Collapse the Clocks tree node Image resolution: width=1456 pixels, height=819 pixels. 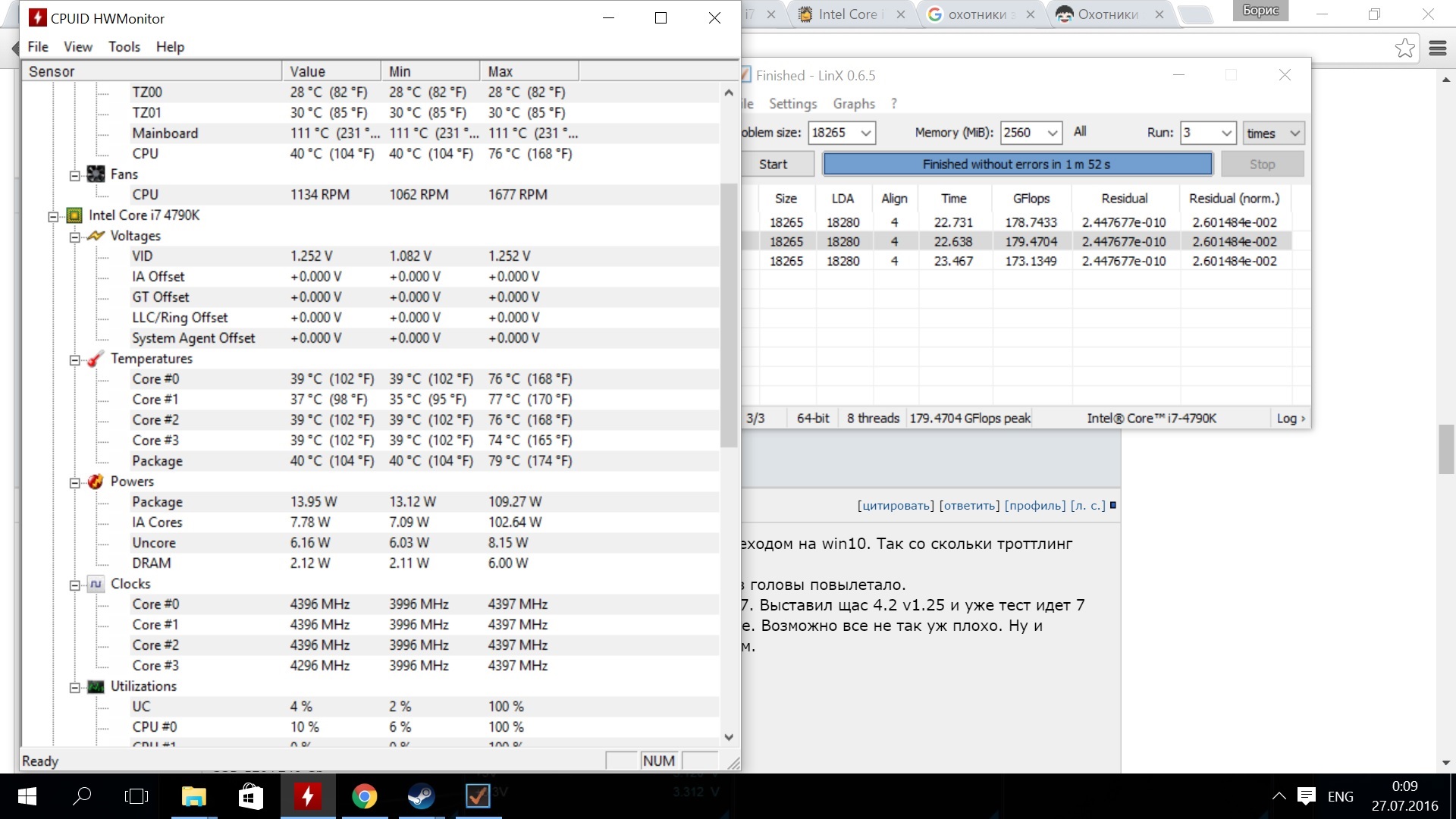click(75, 585)
